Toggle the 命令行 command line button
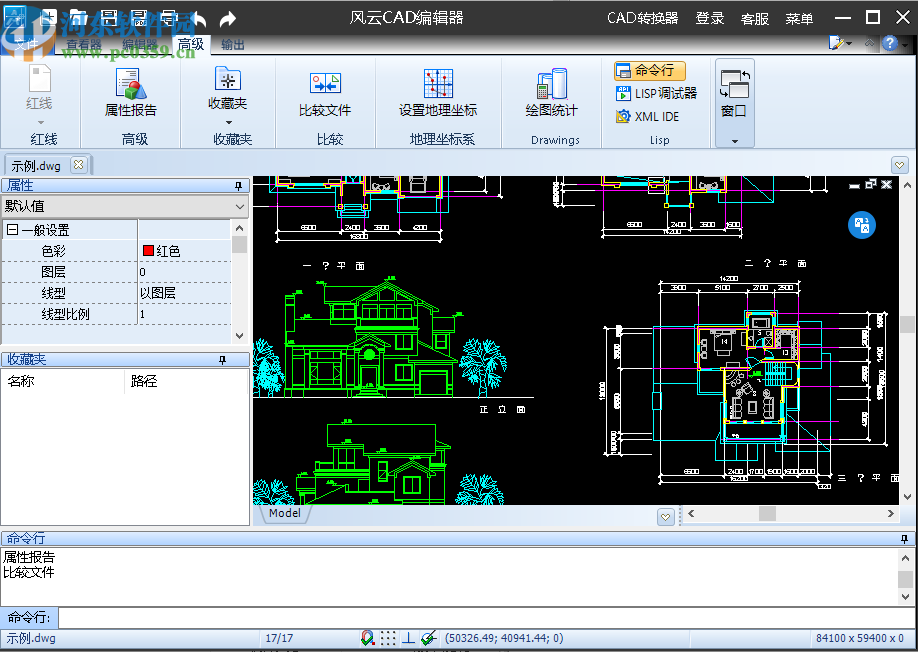Image resolution: width=918 pixels, height=652 pixels. [649, 70]
